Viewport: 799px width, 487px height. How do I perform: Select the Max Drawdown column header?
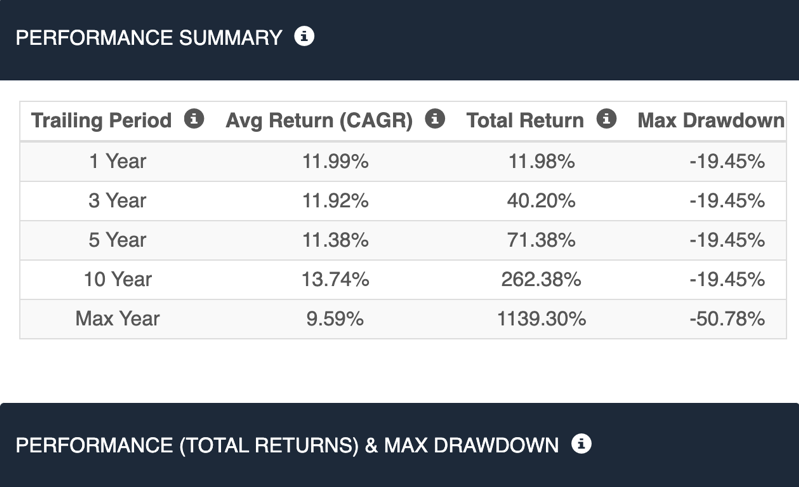coord(710,121)
